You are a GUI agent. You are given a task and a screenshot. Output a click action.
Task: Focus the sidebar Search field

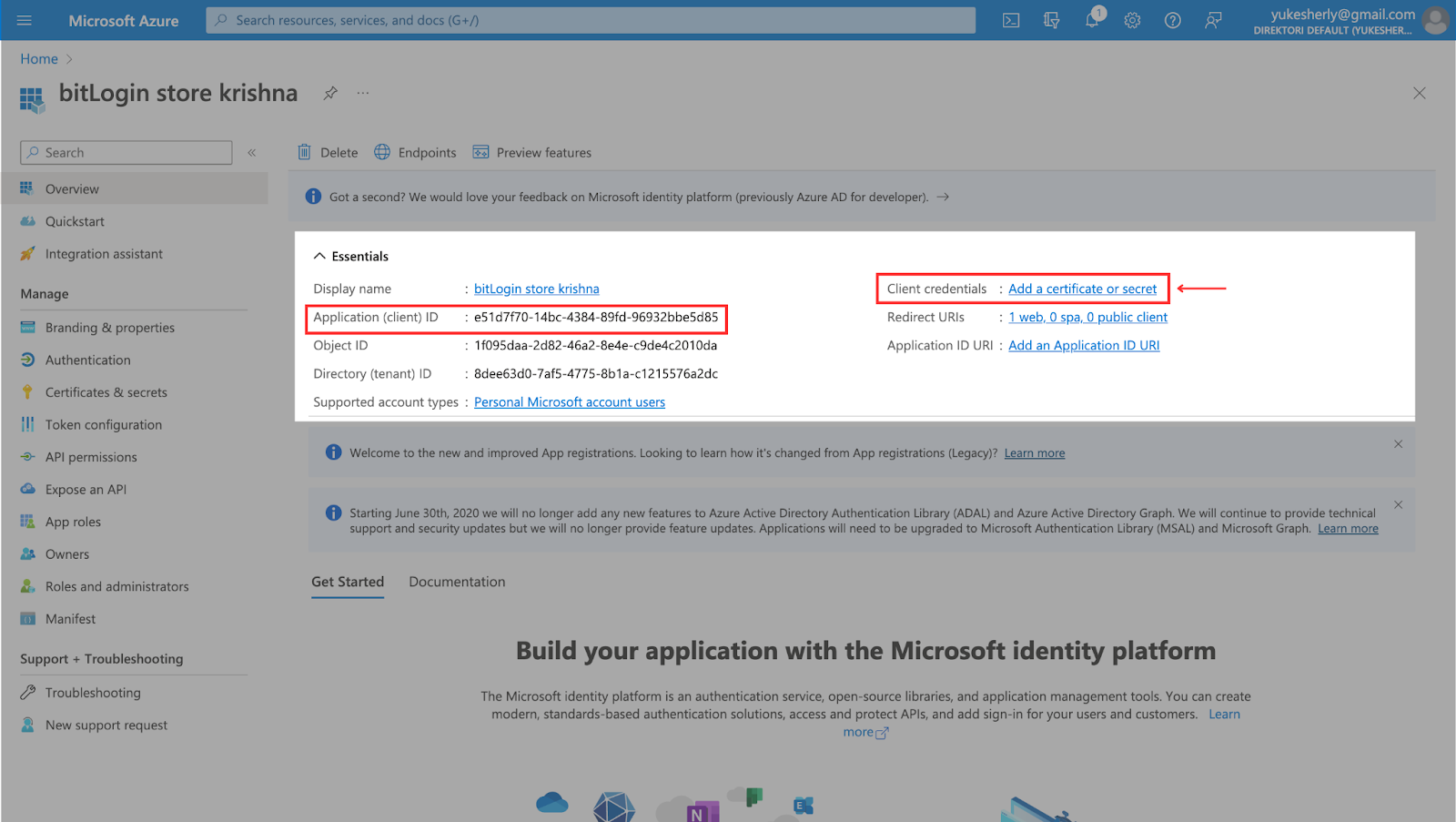(126, 153)
